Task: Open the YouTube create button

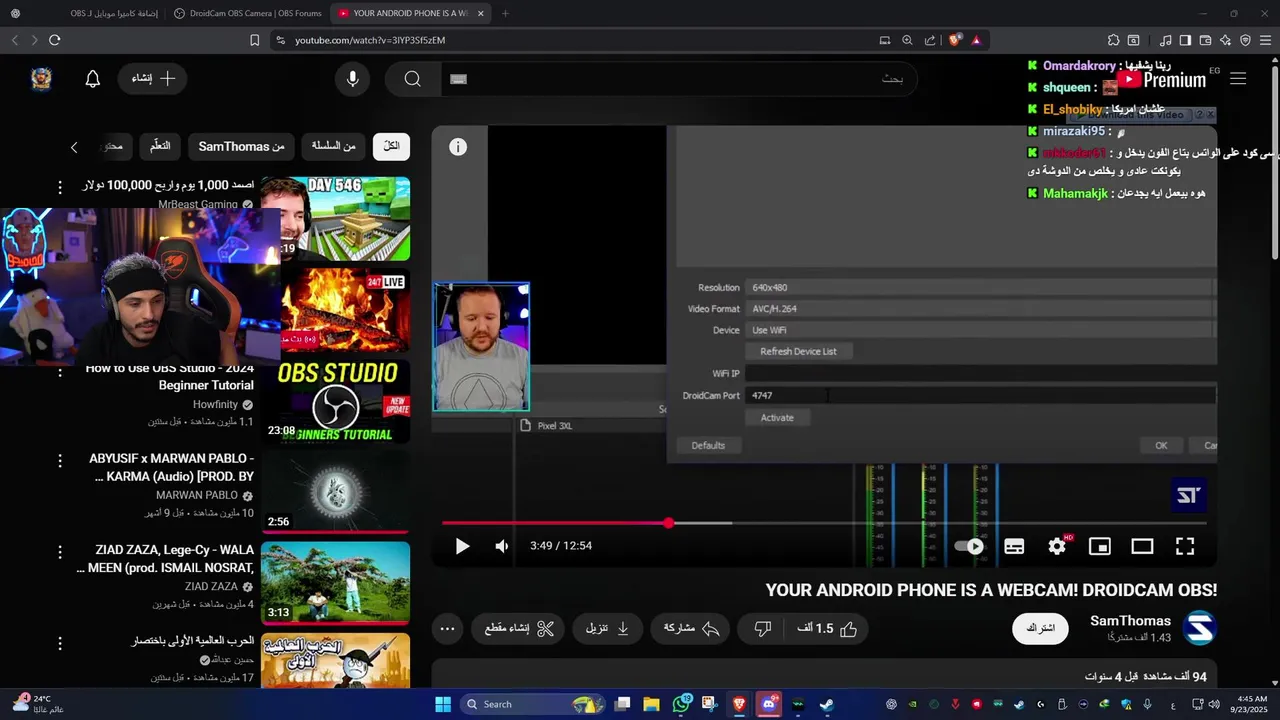Action: [153, 78]
